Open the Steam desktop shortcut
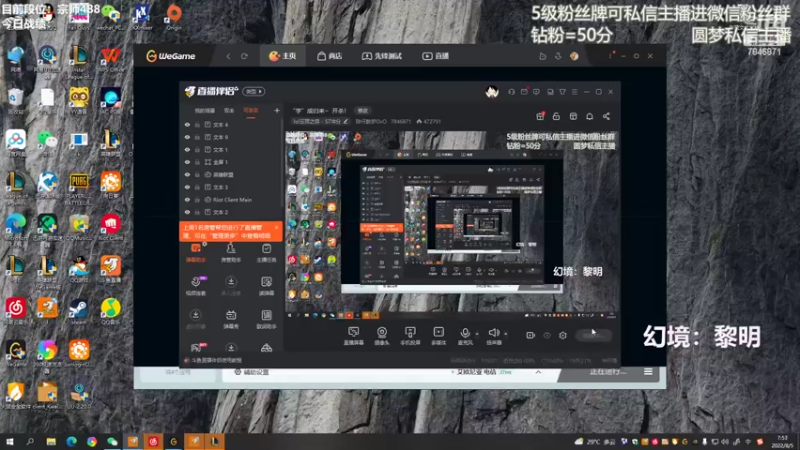The width and height of the screenshot is (800, 450). coord(79,311)
